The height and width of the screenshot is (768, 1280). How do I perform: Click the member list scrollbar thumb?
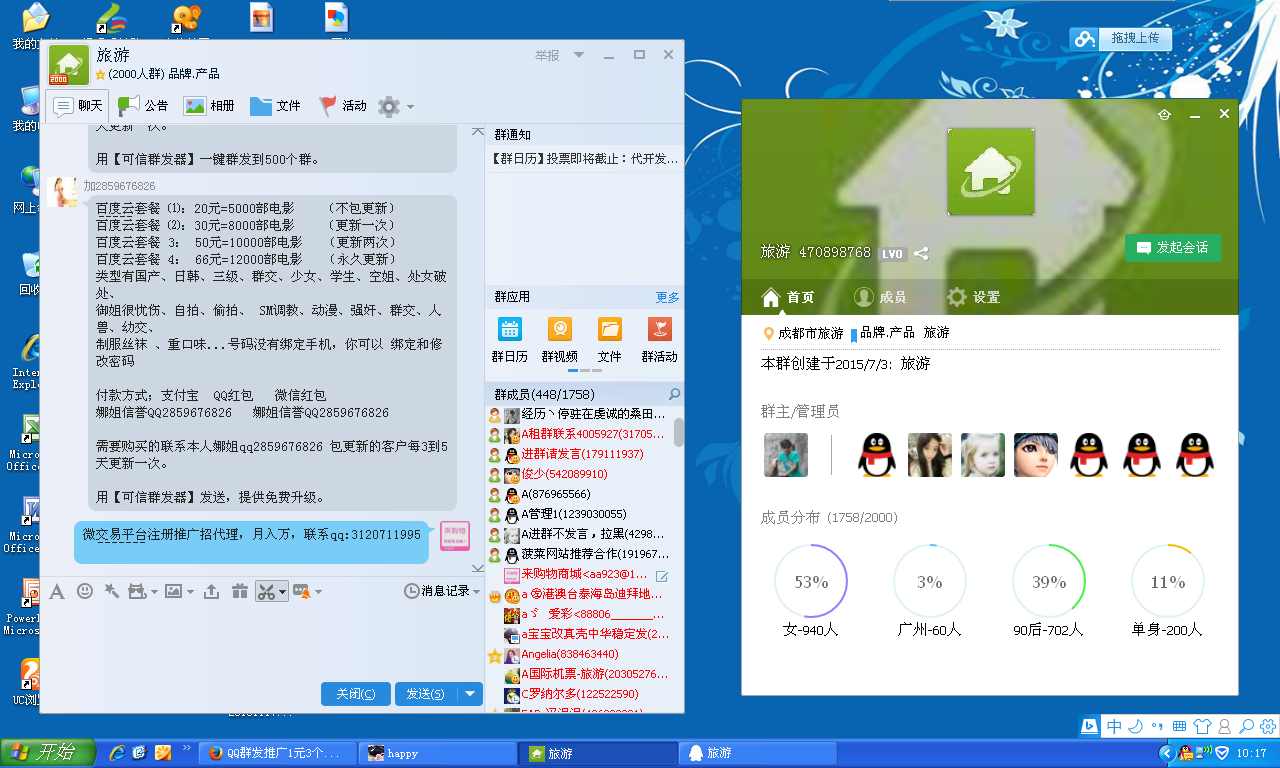tap(679, 432)
